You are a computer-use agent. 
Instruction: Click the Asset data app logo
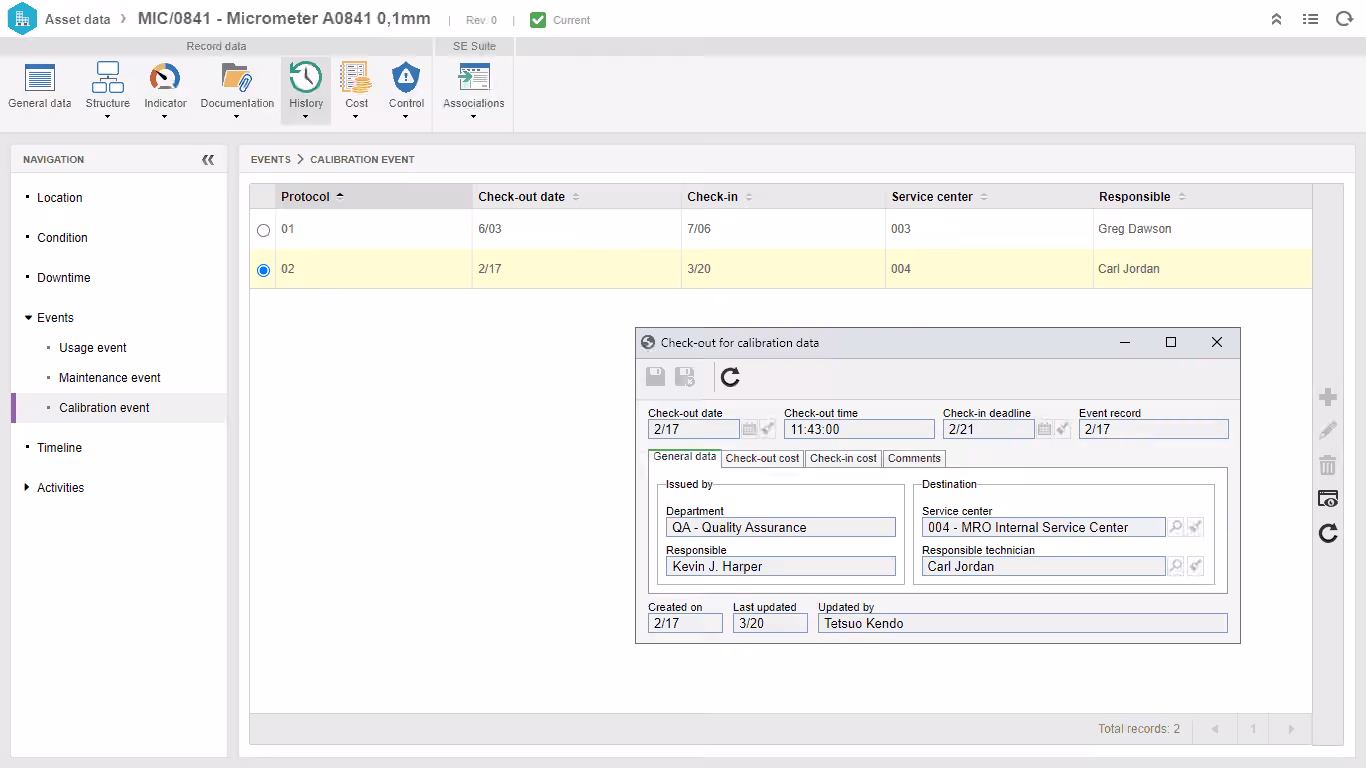click(22, 19)
